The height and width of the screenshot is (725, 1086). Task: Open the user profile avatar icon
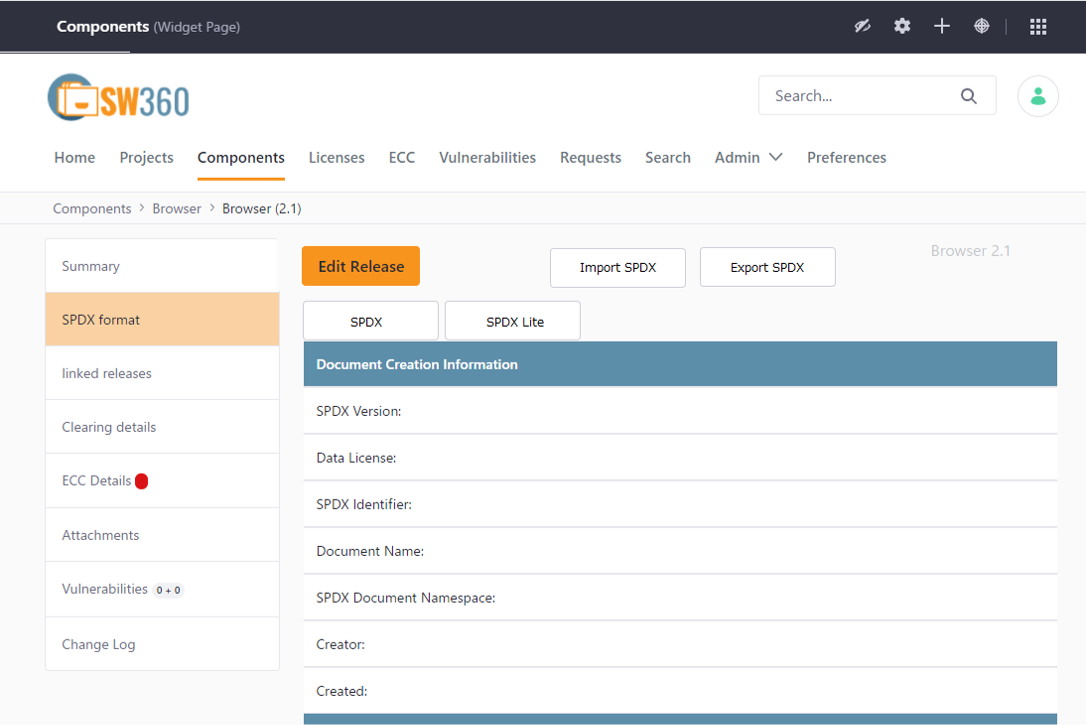1038,95
